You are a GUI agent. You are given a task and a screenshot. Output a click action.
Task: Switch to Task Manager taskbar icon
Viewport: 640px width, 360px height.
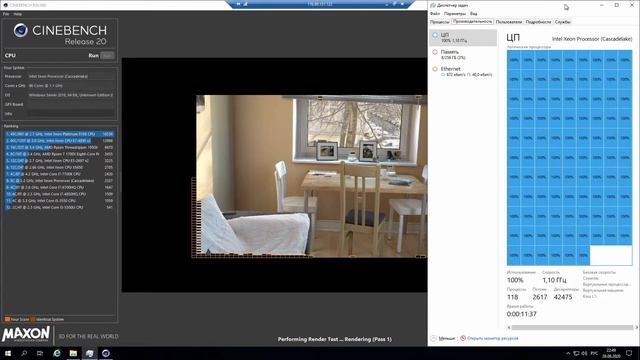pos(89,353)
